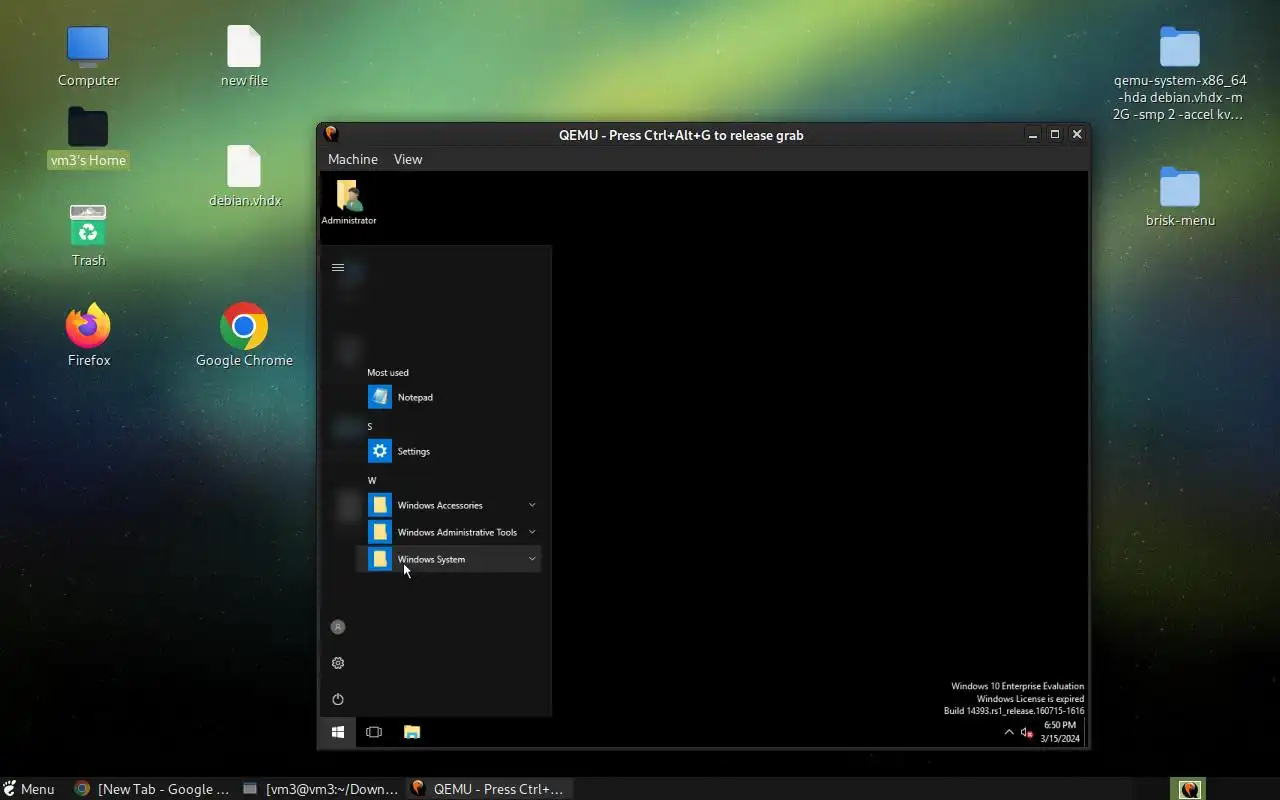The height and width of the screenshot is (800, 1280).
Task: Expand the Windows Accessories folder chevron
Action: [x=532, y=505]
